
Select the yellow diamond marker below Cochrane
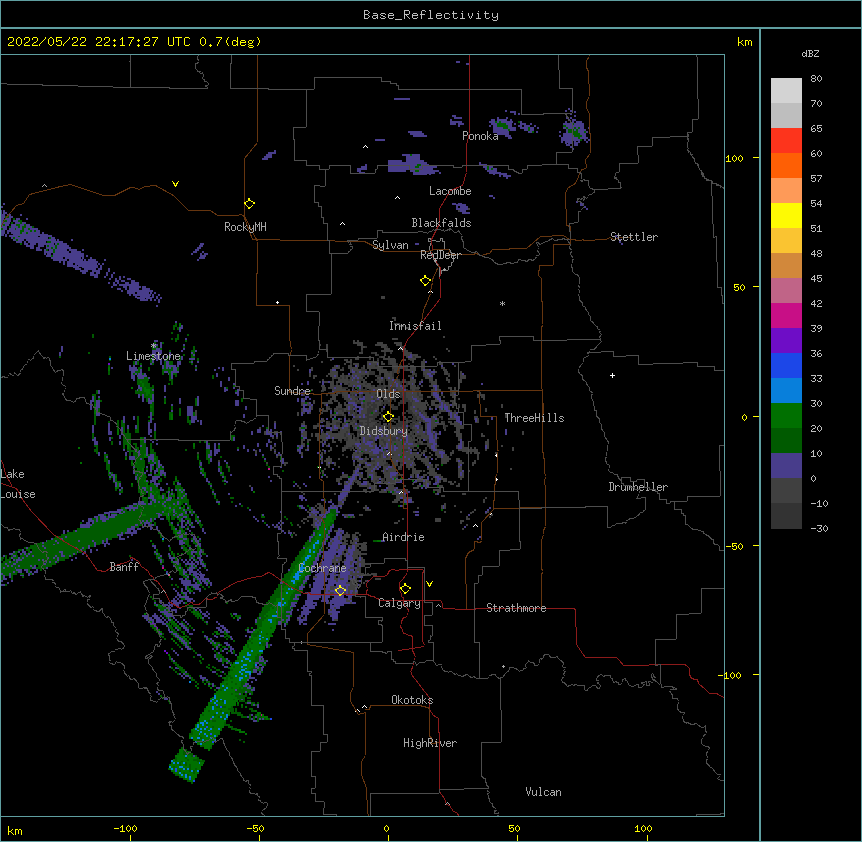click(340, 591)
